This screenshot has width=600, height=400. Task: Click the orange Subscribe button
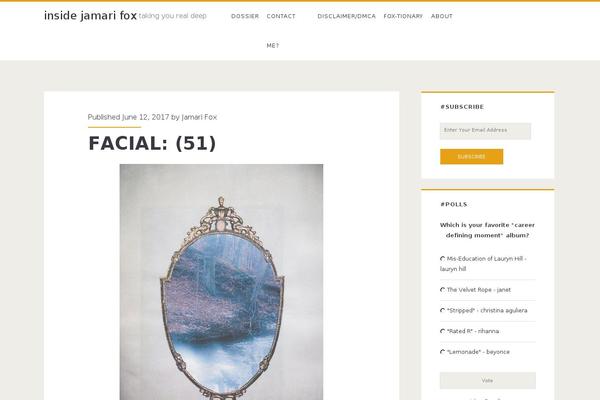click(471, 157)
